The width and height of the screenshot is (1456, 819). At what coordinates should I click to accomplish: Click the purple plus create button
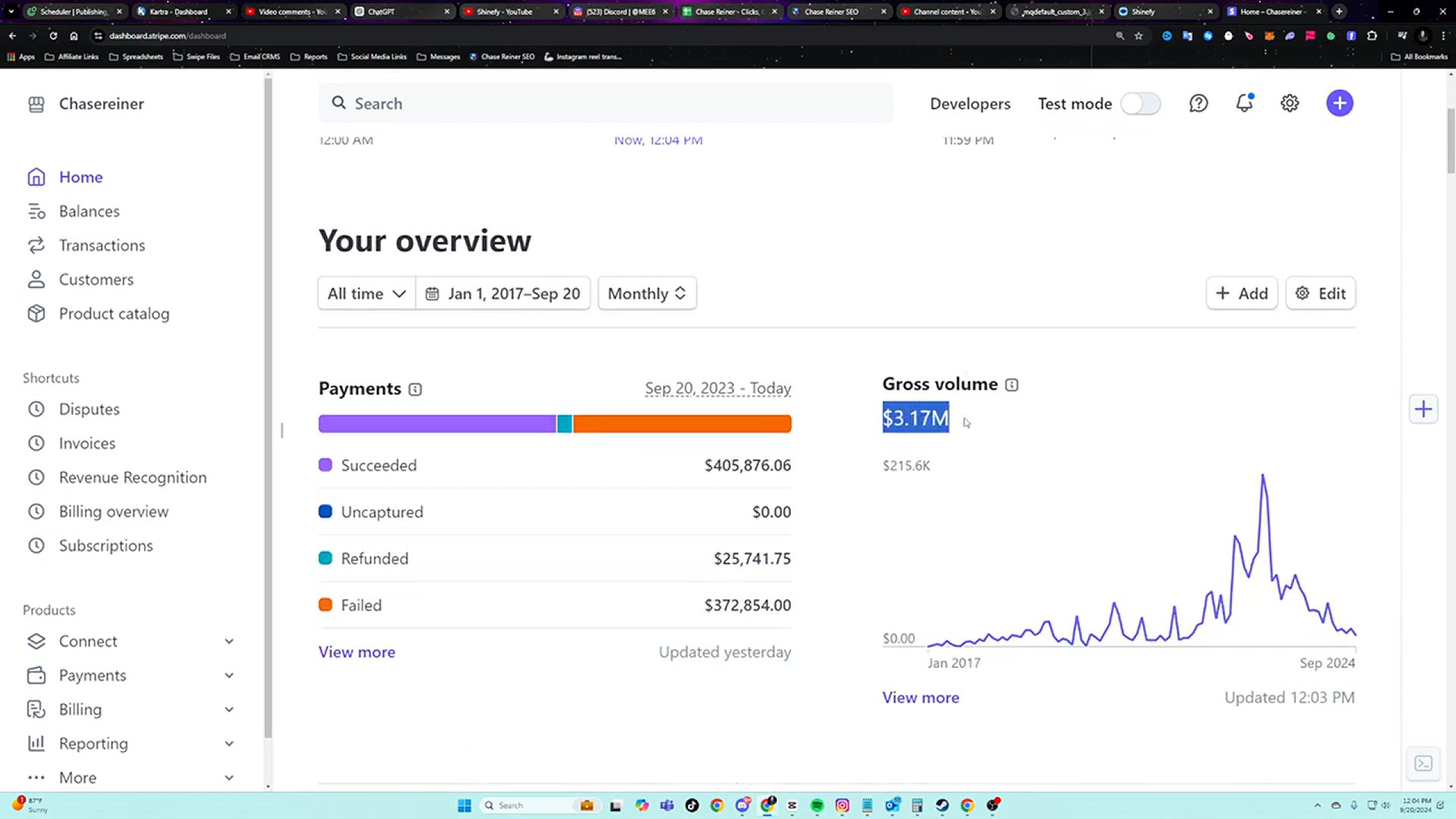point(1340,103)
